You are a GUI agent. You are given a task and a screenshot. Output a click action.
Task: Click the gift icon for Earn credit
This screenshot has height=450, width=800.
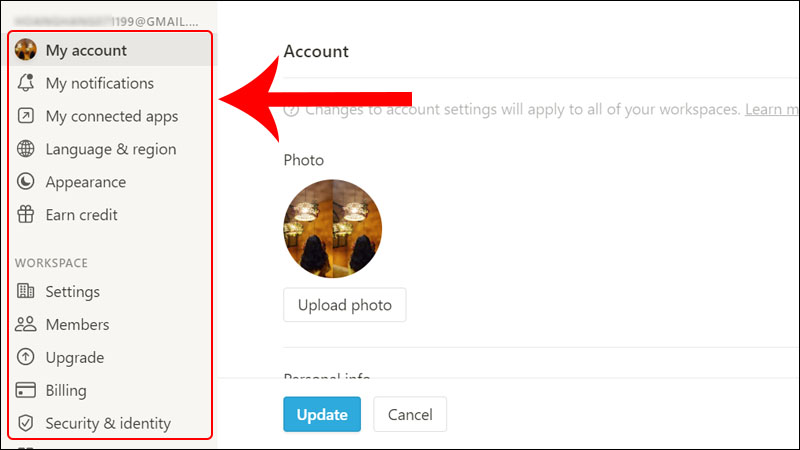coord(26,215)
